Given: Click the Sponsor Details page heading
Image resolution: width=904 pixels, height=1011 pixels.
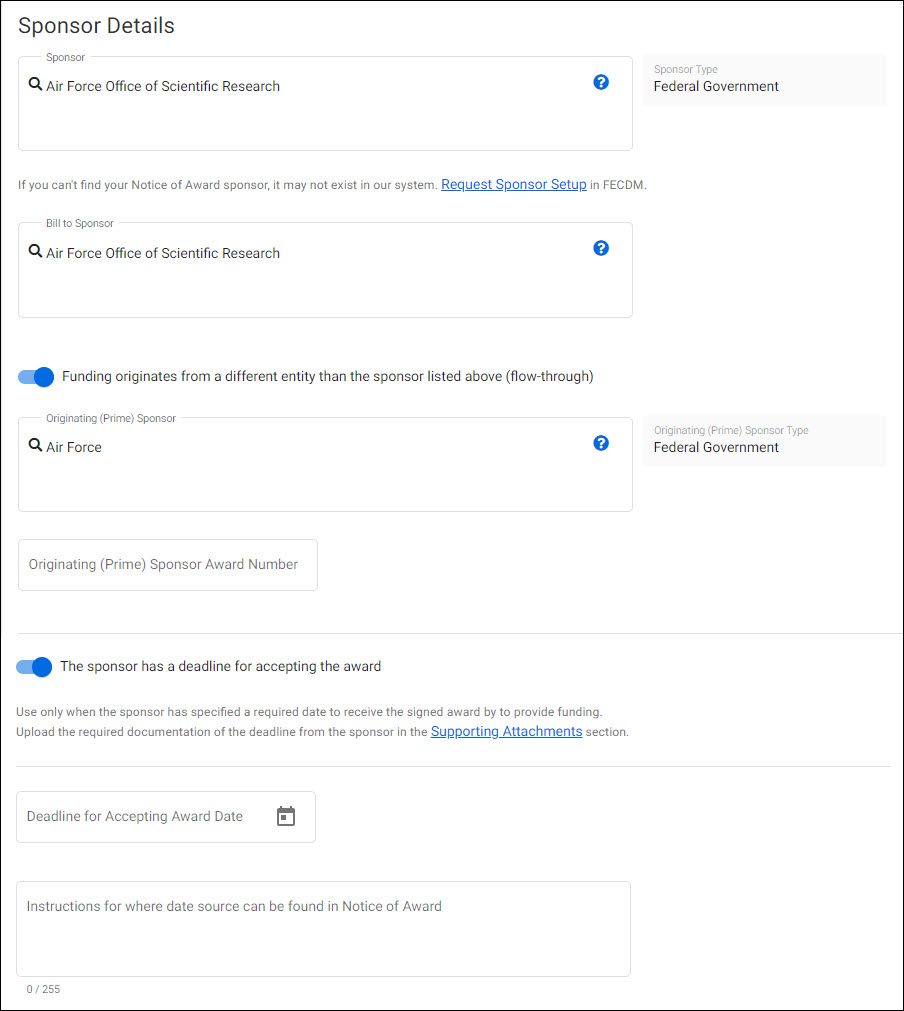Looking at the screenshot, I should (95, 26).
